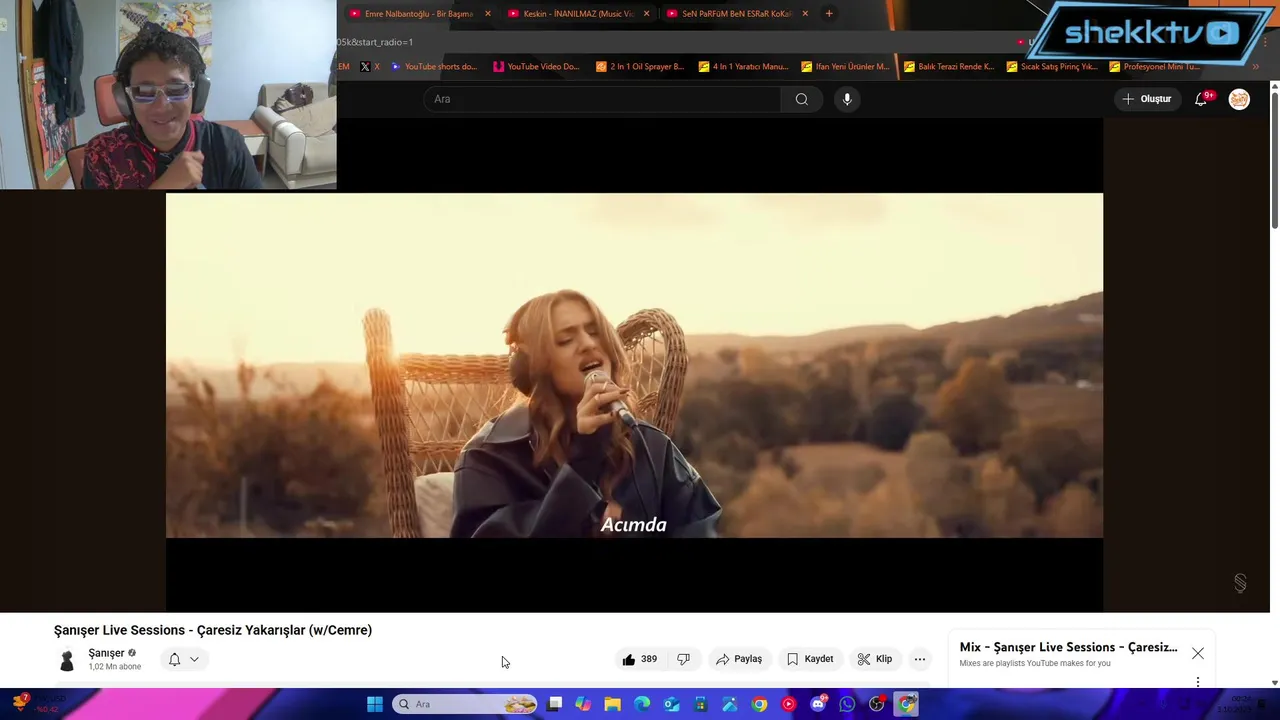
Task: Open X bookmark in bookmarks bar
Action: (370, 67)
